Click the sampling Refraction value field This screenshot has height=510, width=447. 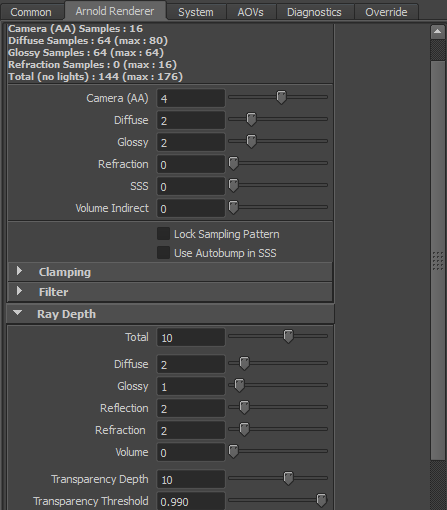[191, 164]
